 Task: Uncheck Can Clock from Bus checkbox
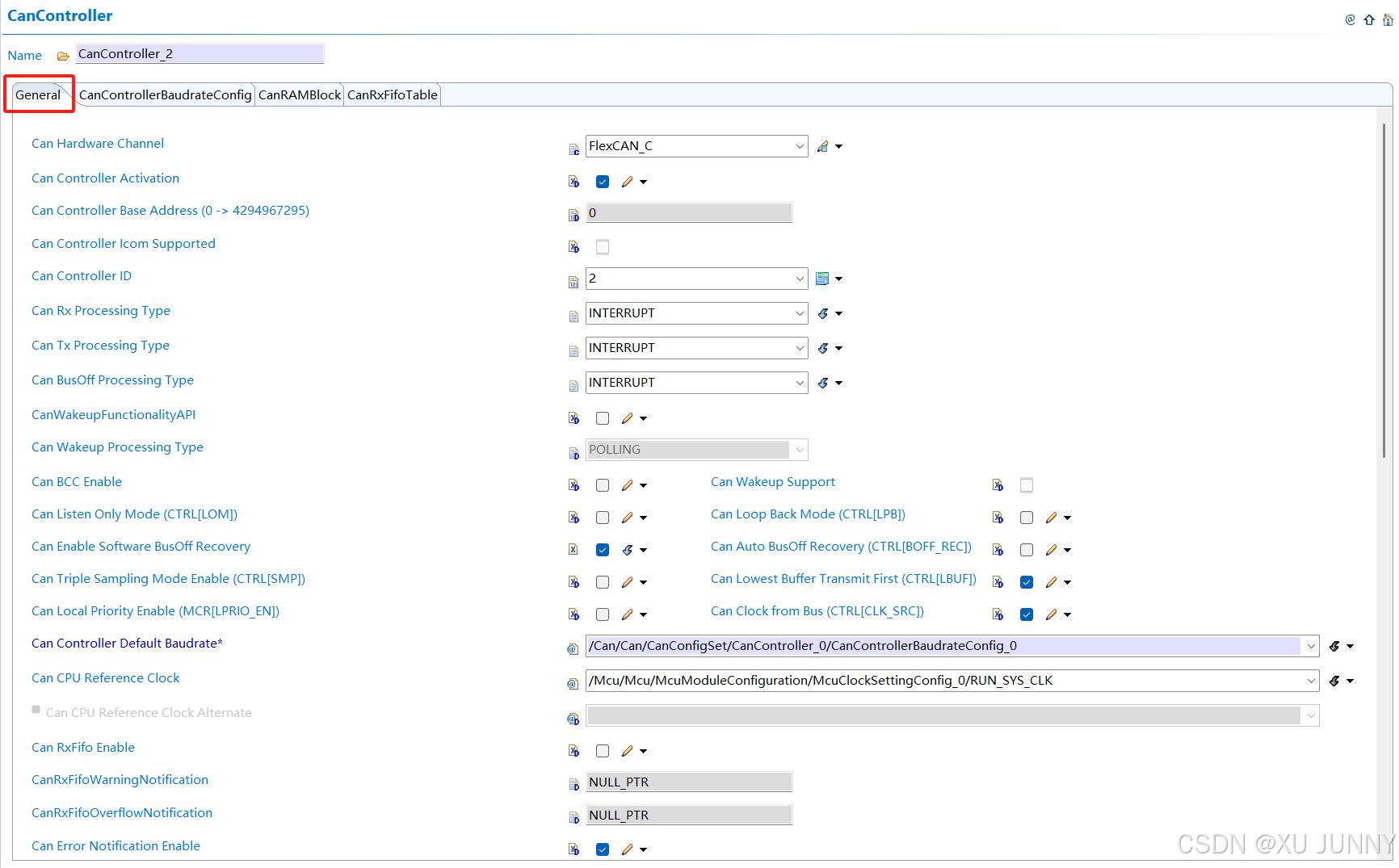[1027, 614]
